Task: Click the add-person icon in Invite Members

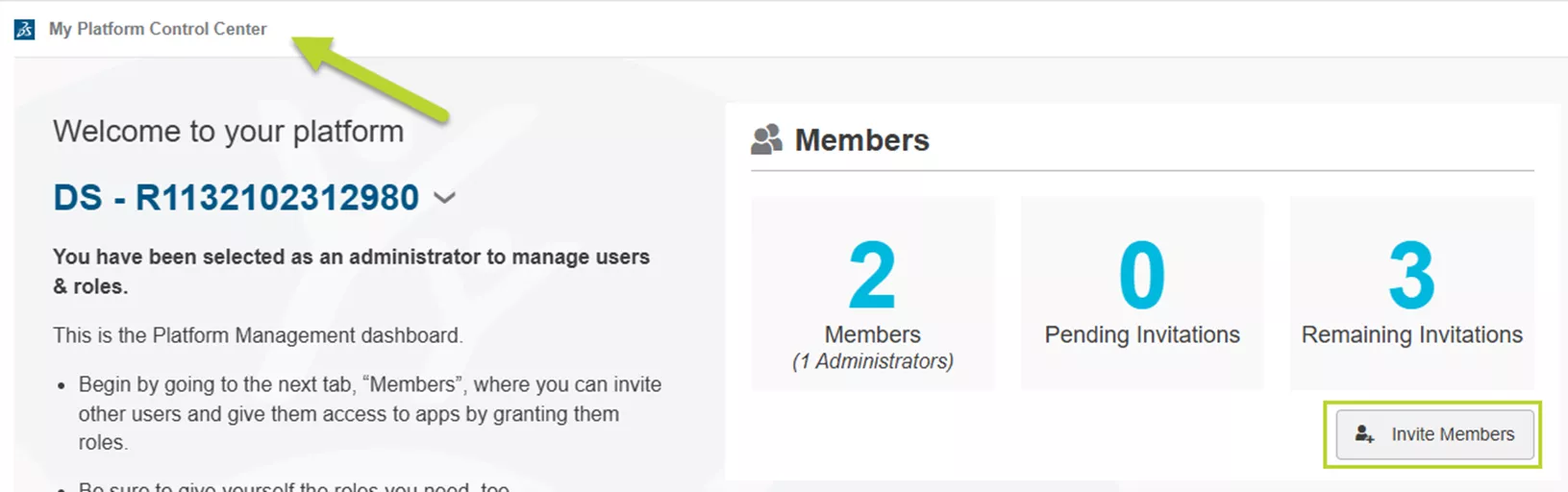Action: 1364,434
